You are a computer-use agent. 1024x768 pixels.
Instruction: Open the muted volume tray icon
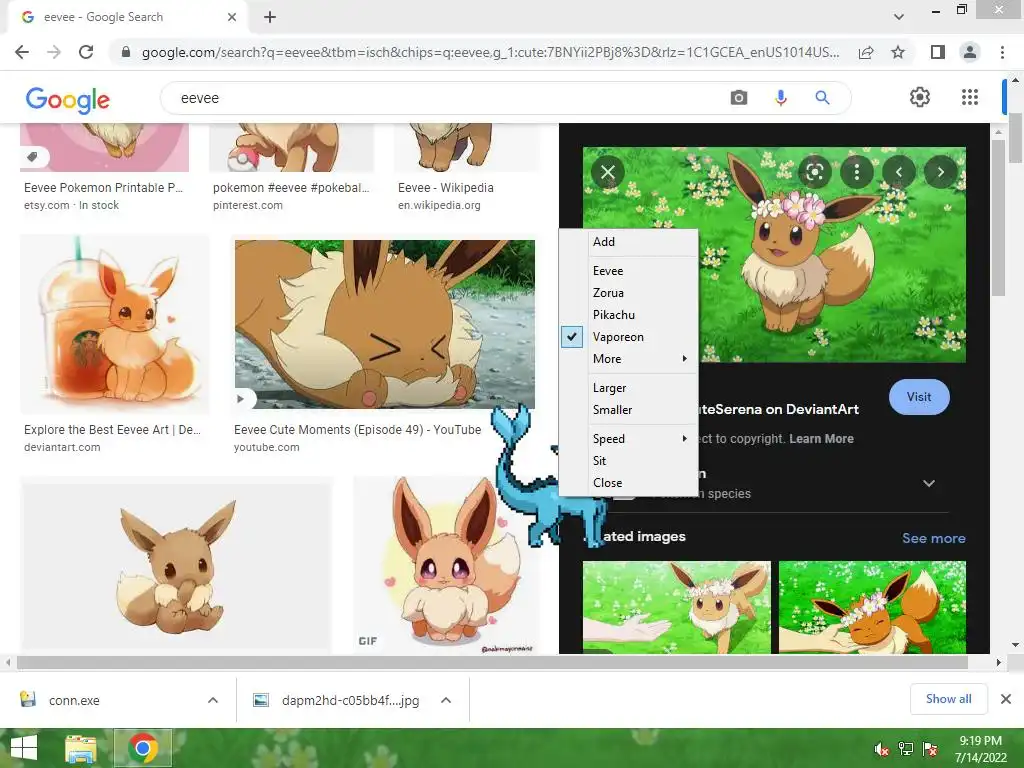click(881, 749)
